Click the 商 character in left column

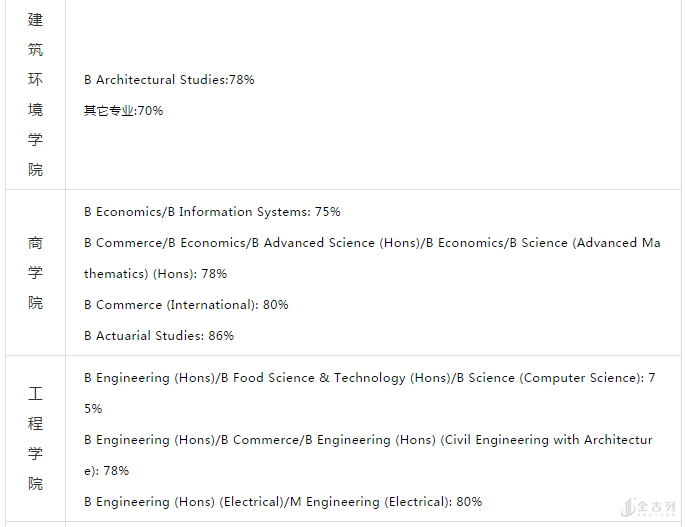[x=36, y=243]
